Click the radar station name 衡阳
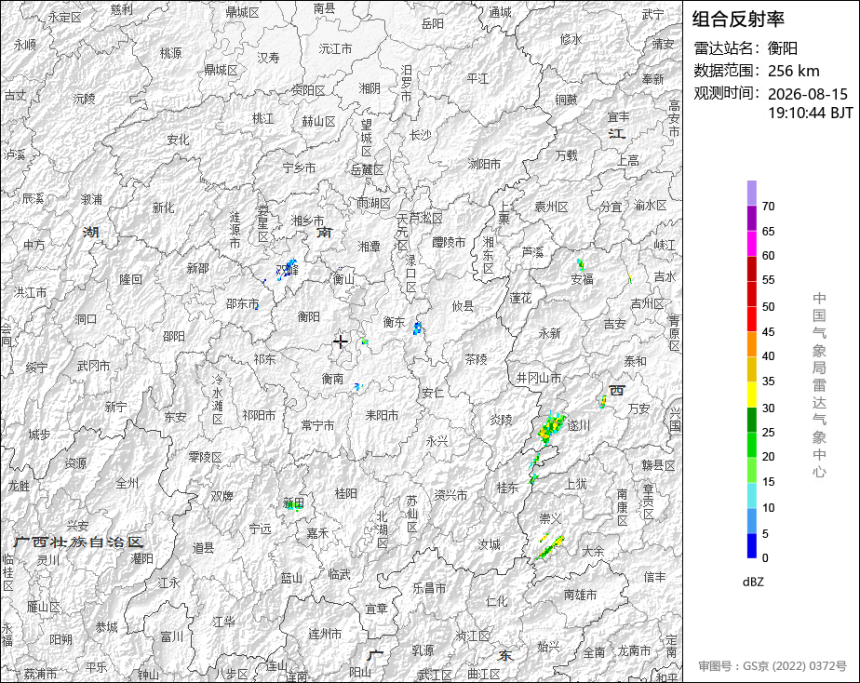Viewport: 860px width, 683px height. tap(782, 48)
